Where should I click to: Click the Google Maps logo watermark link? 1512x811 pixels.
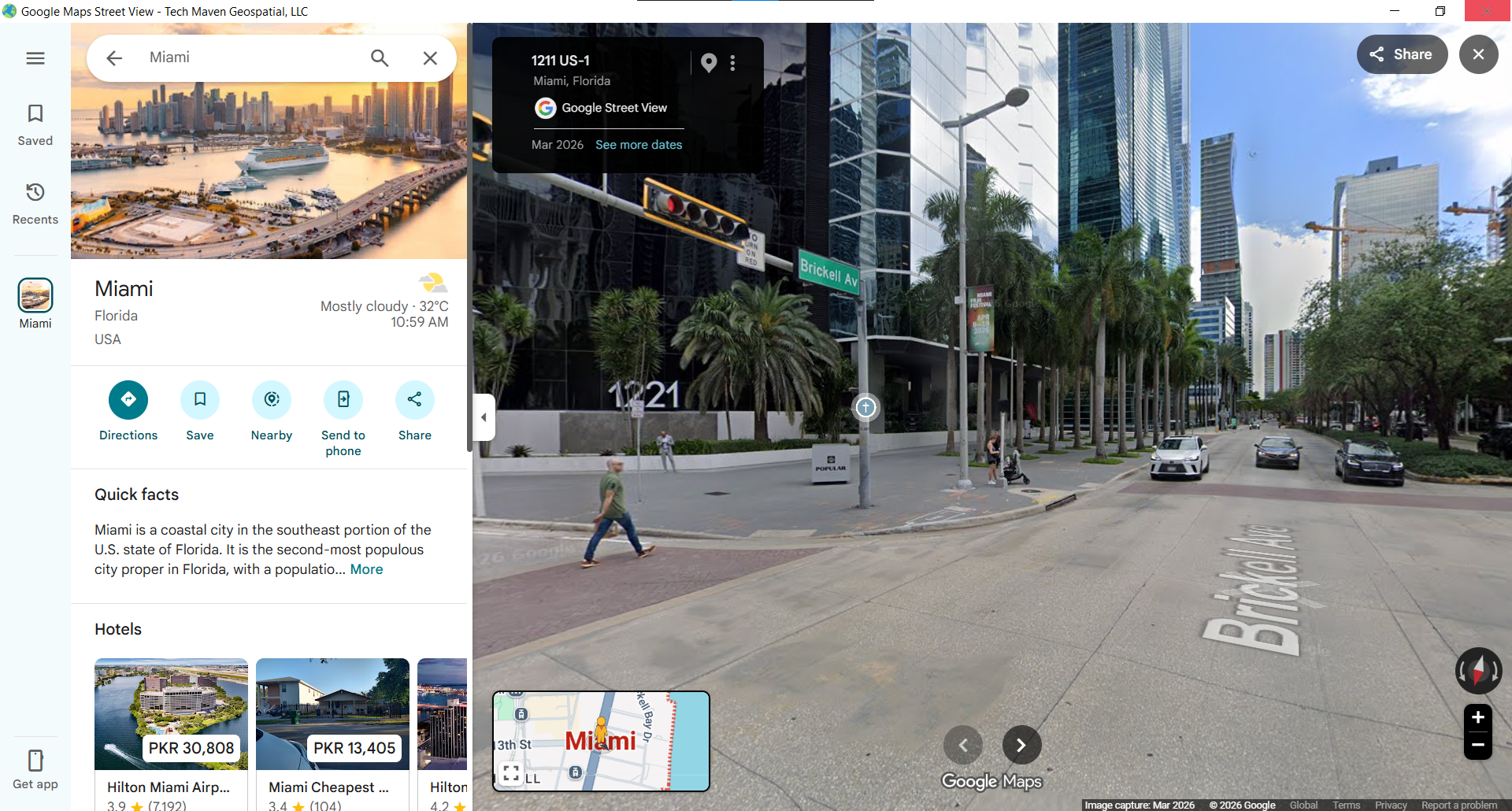point(991,781)
